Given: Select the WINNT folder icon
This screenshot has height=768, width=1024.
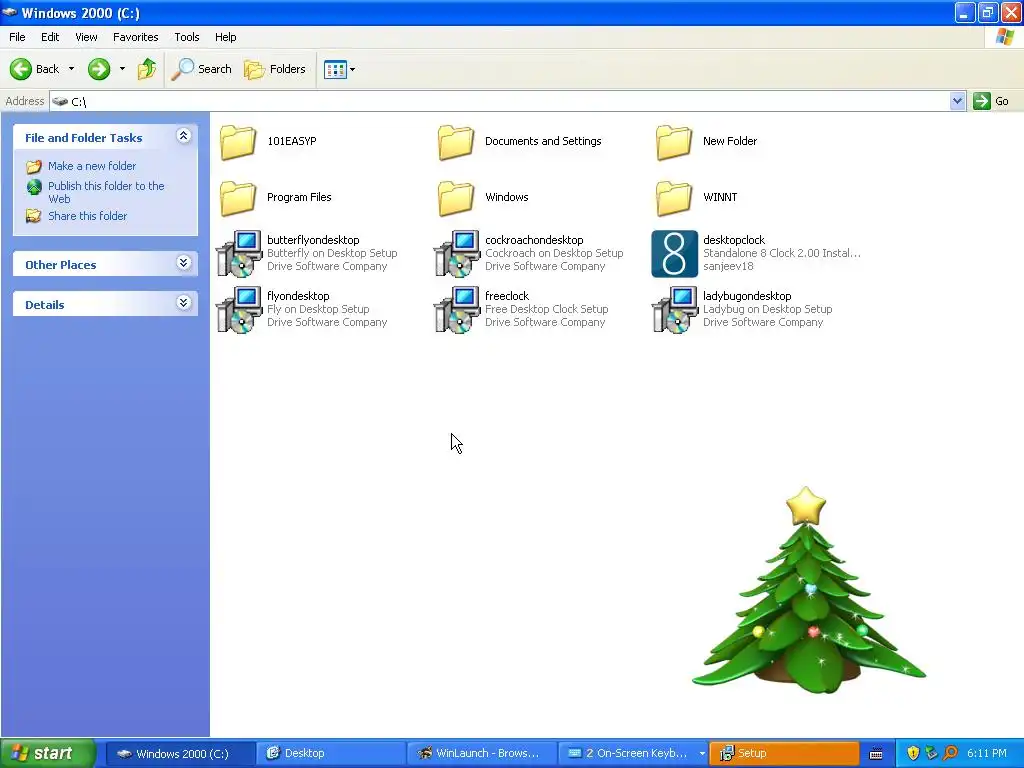Looking at the screenshot, I should pyautogui.click(x=674, y=198).
